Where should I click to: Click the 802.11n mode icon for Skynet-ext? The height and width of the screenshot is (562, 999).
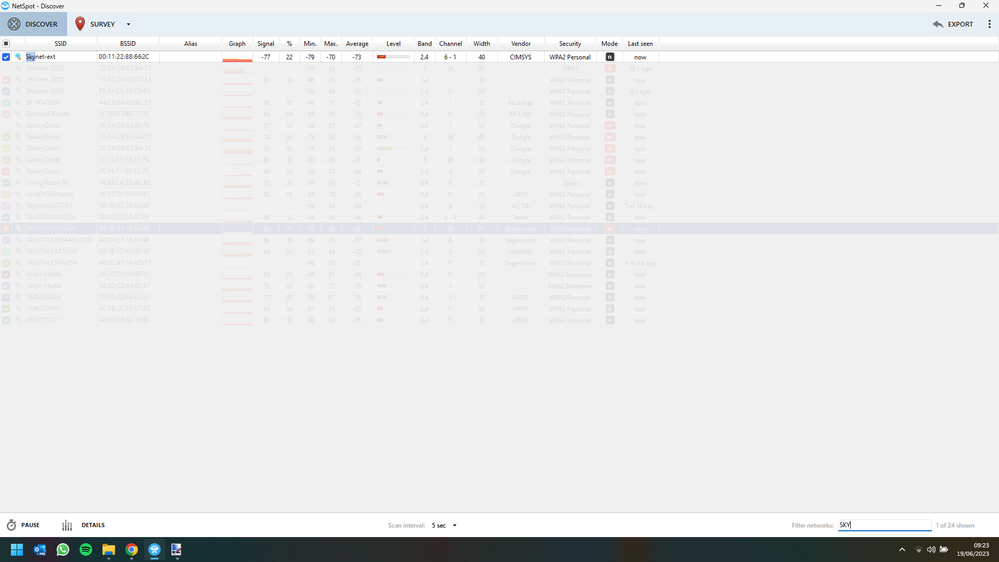pyautogui.click(x=609, y=57)
